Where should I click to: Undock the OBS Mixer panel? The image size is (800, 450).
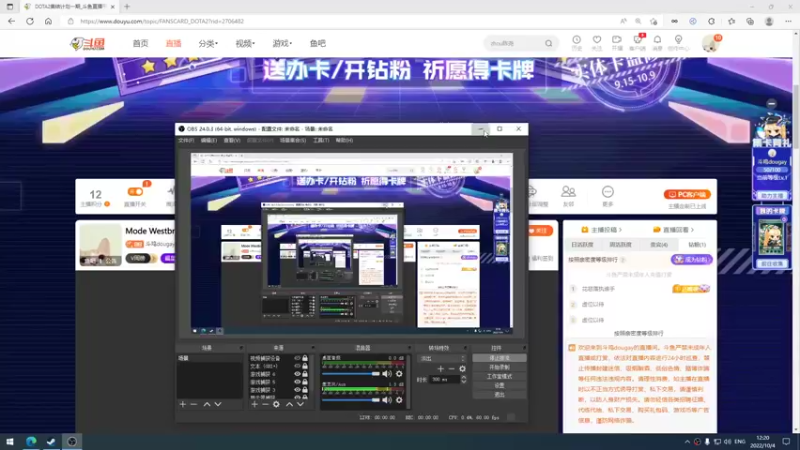pyautogui.click(x=409, y=348)
